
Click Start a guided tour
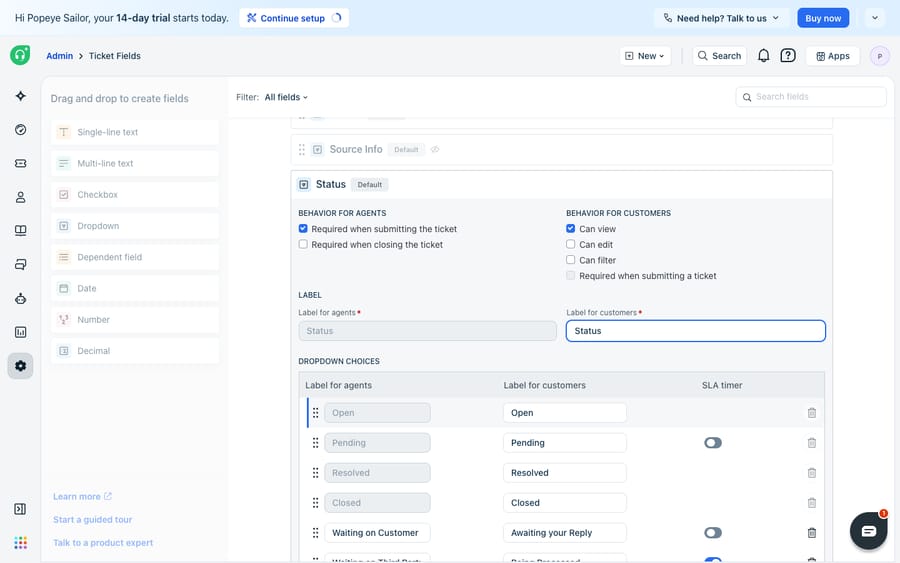tap(92, 519)
